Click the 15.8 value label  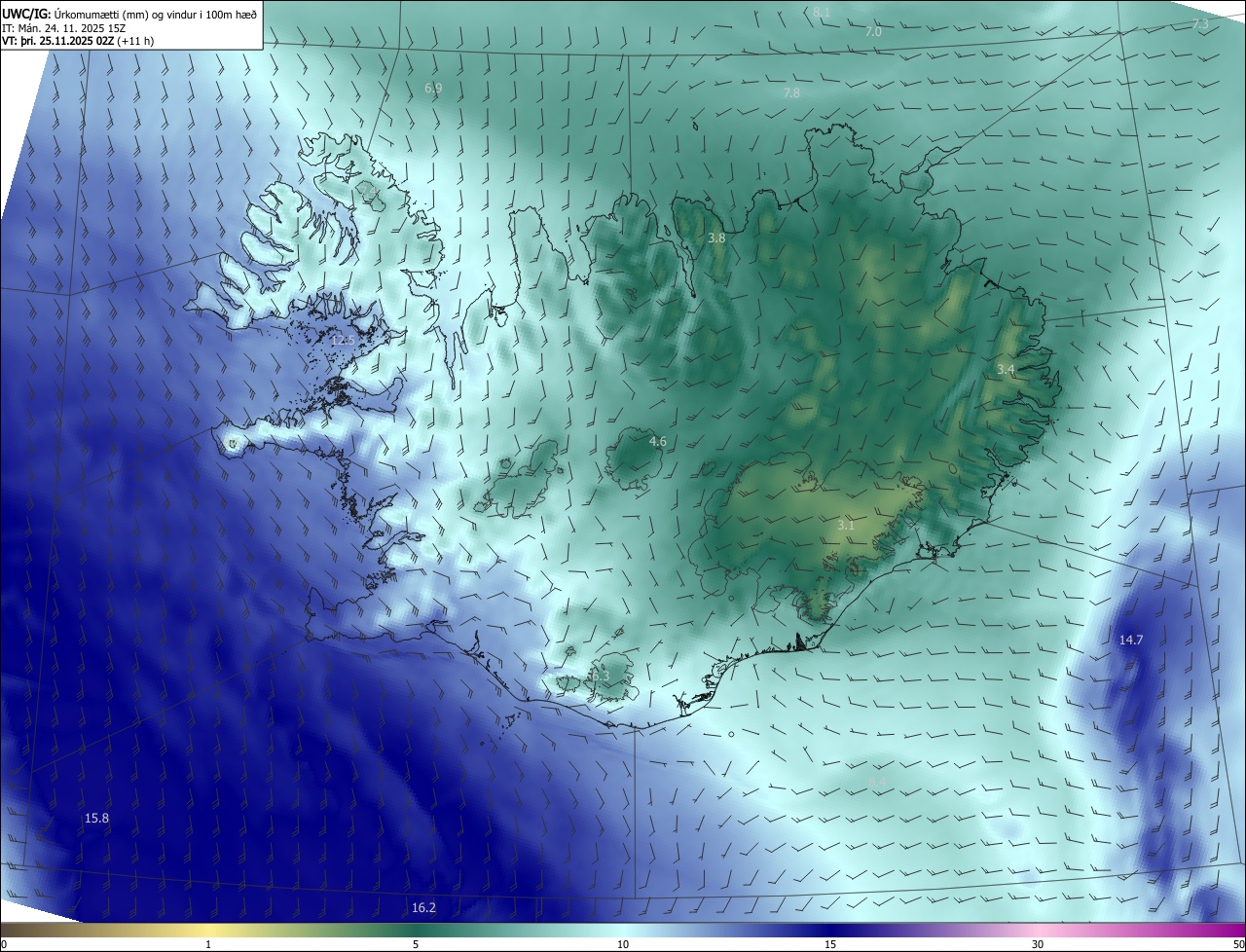[96, 818]
